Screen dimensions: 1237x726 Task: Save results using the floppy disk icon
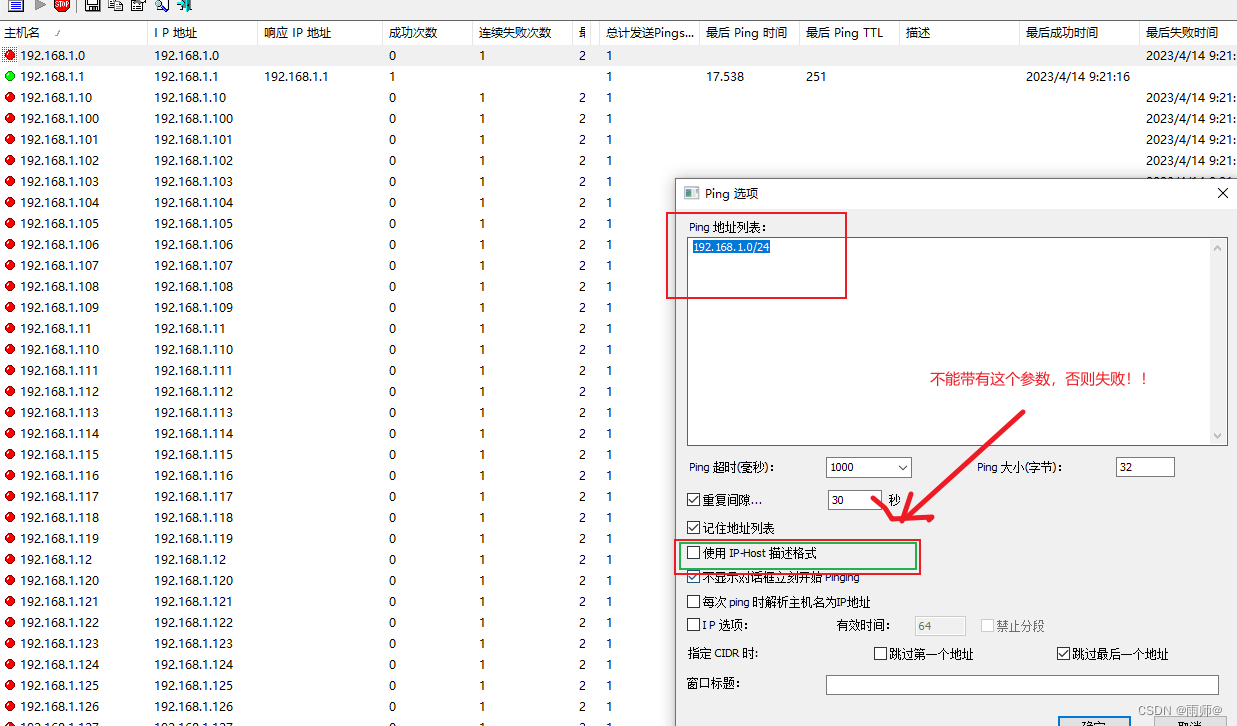click(92, 6)
